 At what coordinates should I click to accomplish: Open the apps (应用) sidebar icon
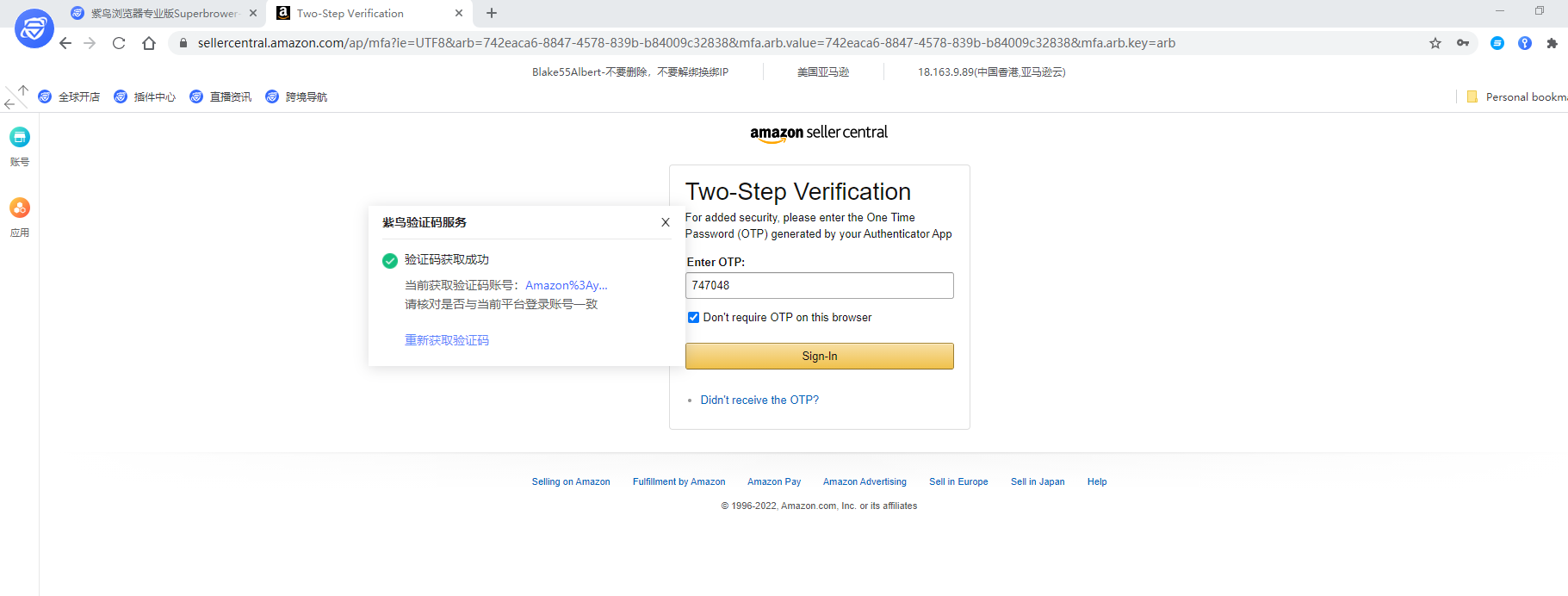20,208
